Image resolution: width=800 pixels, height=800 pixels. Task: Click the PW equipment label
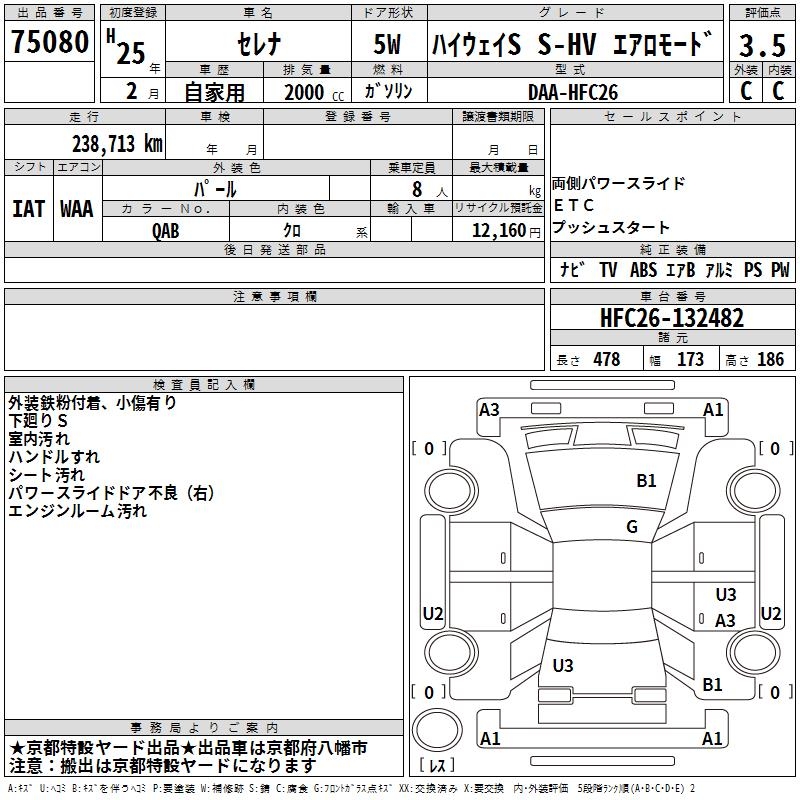779,270
